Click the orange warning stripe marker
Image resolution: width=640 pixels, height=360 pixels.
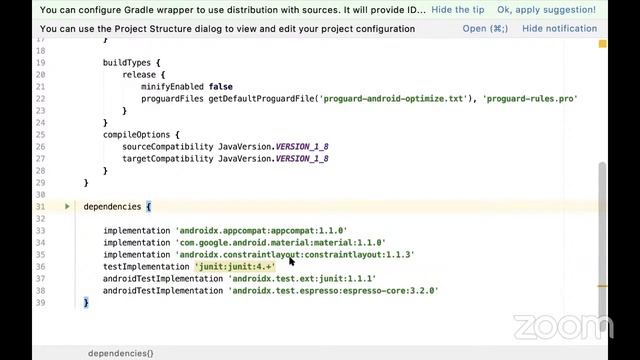coord(602,286)
